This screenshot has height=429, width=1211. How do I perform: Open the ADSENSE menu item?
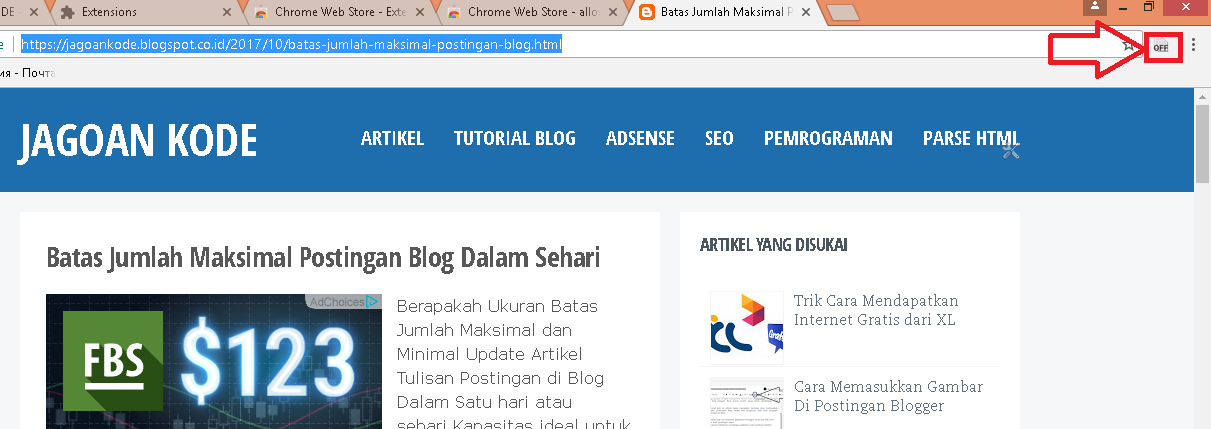[x=640, y=138]
